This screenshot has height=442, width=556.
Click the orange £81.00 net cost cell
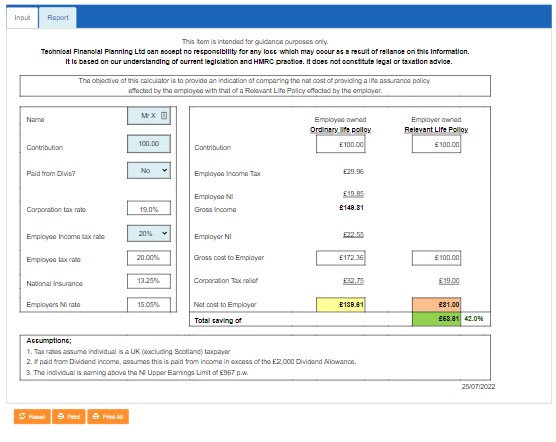point(437,304)
